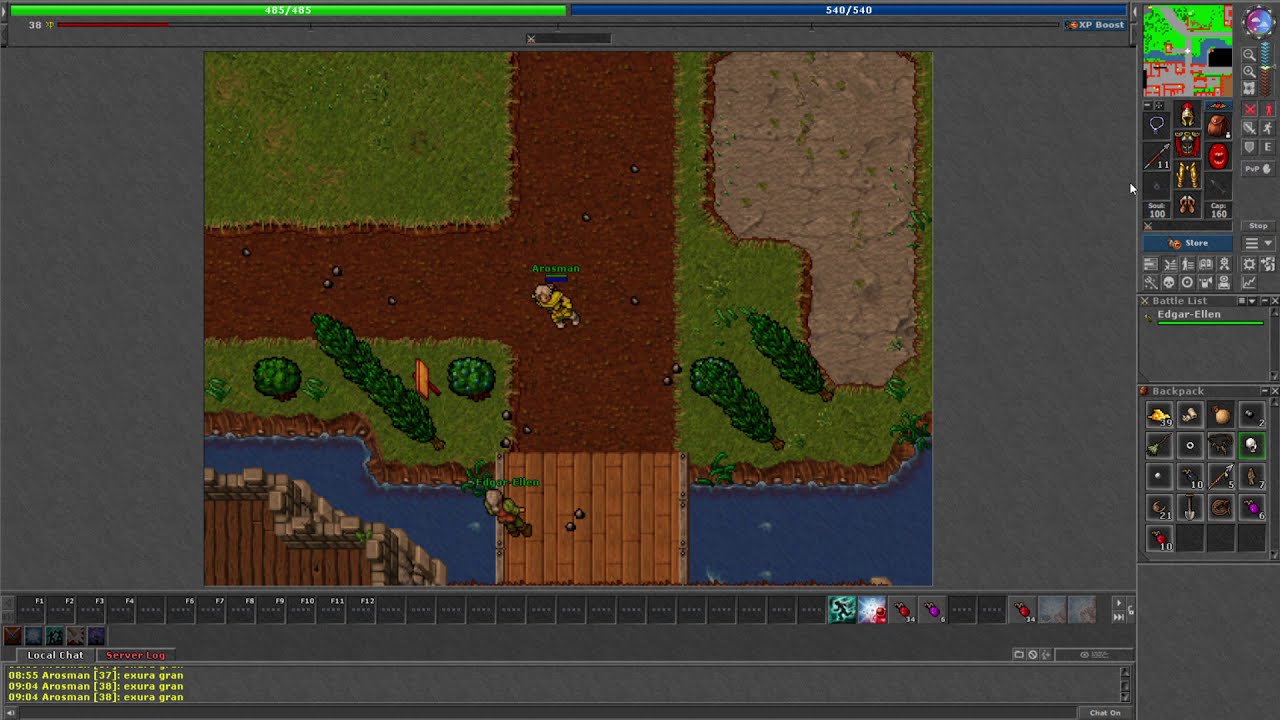Image resolution: width=1280 pixels, height=720 pixels.
Task: Advance action bar with right arrow
Action: tap(1118, 603)
